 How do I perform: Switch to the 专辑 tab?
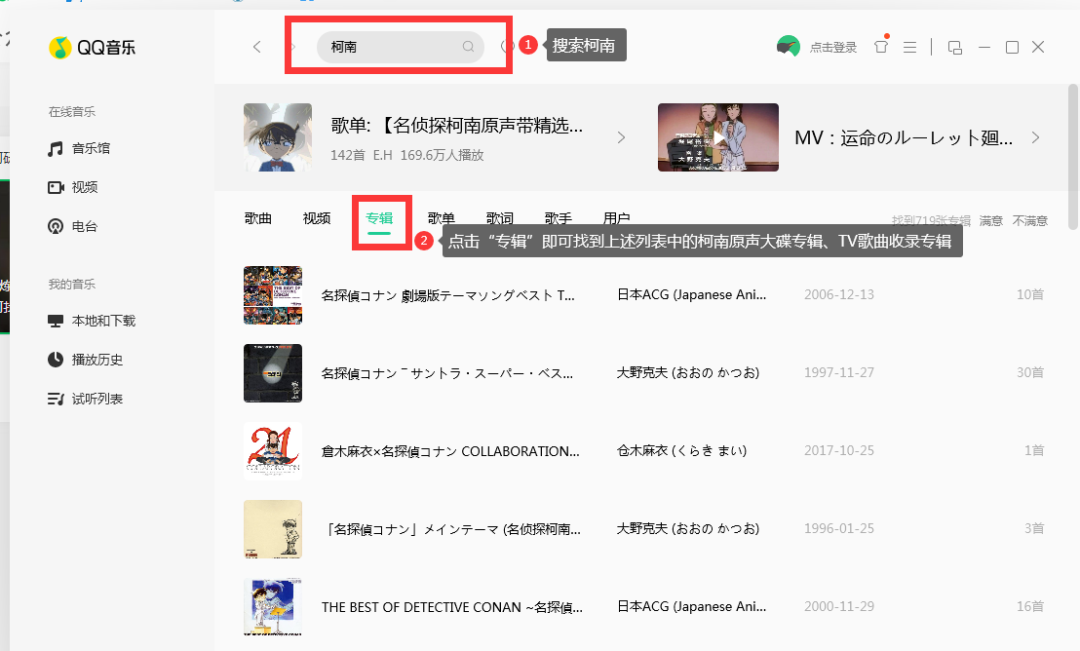point(379,218)
